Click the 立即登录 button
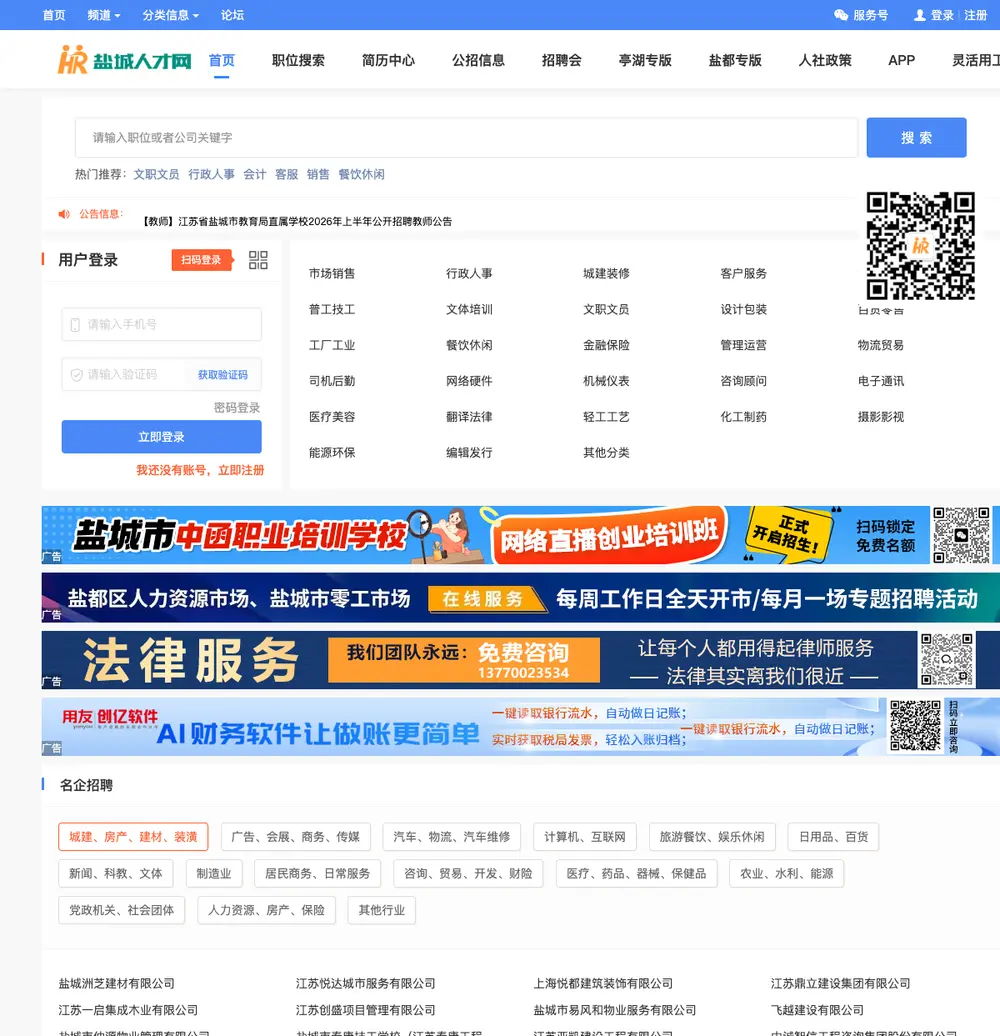The image size is (1000, 1036). [162, 437]
